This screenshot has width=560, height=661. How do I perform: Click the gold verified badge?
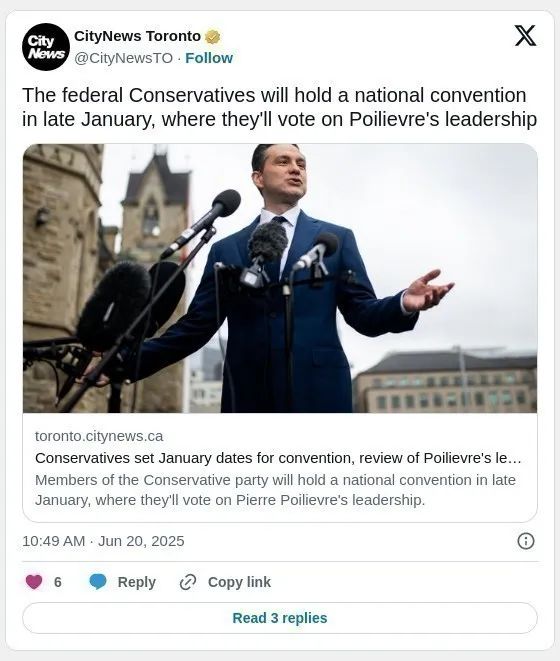click(x=213, y=37)
